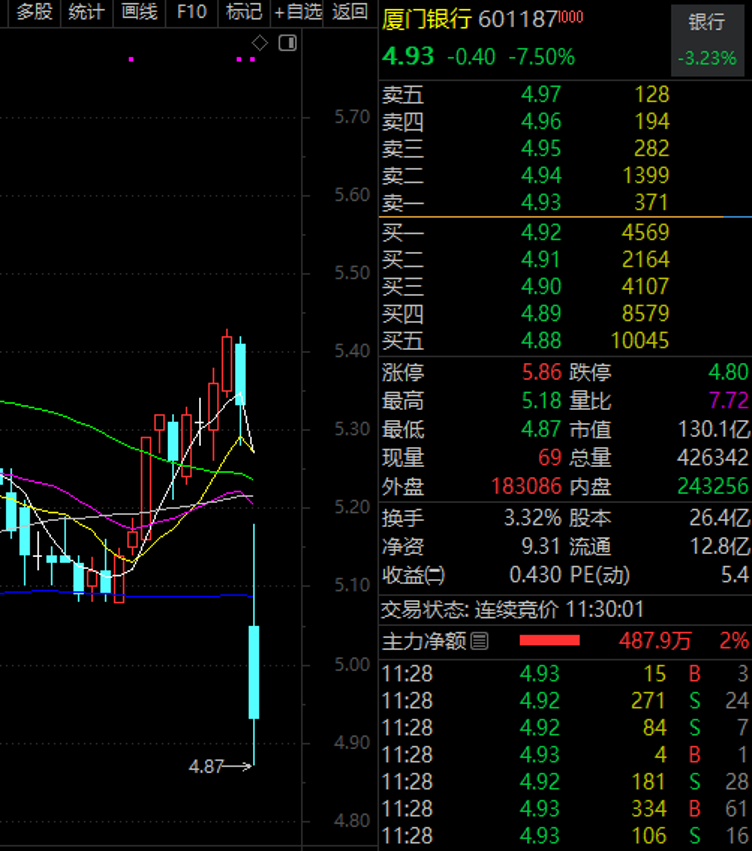Screen dimensions: 752x852
Task: Select the 画线 drawing tool menu
Action: (139, 12)
